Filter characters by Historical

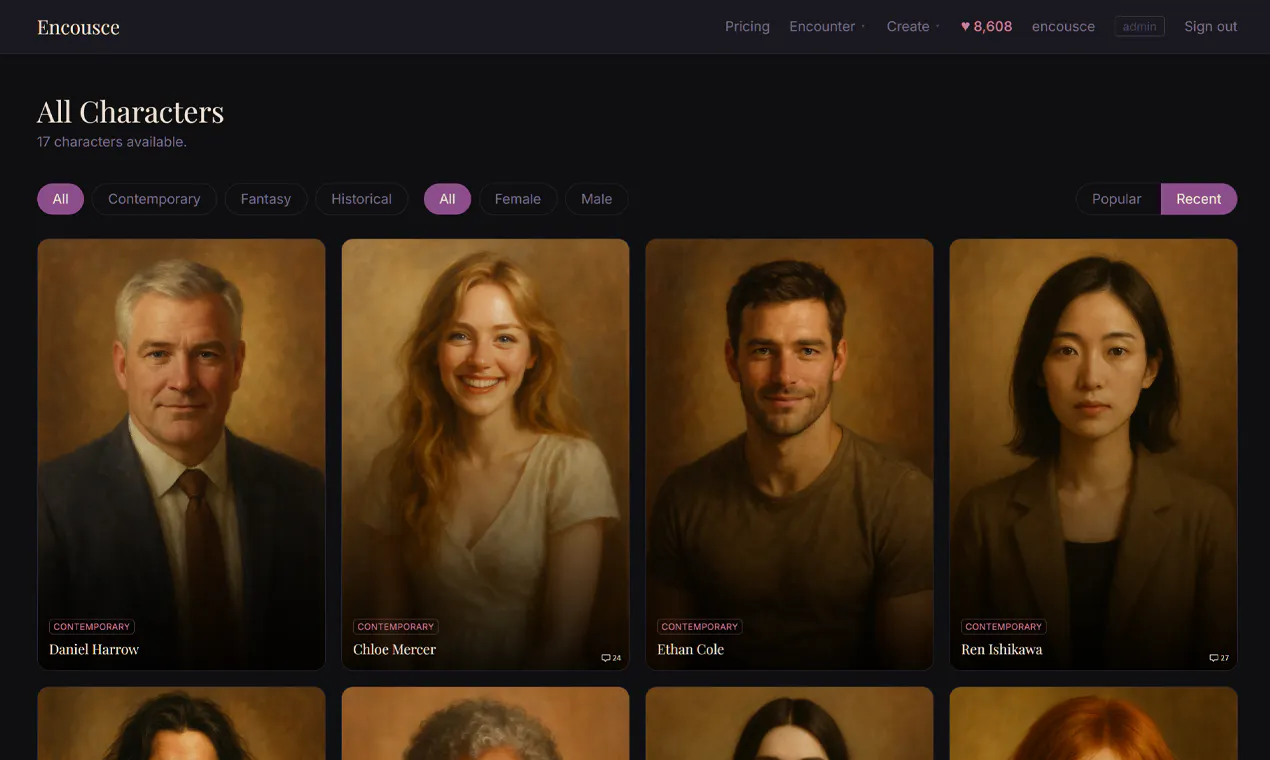click(x=361, y=199)
